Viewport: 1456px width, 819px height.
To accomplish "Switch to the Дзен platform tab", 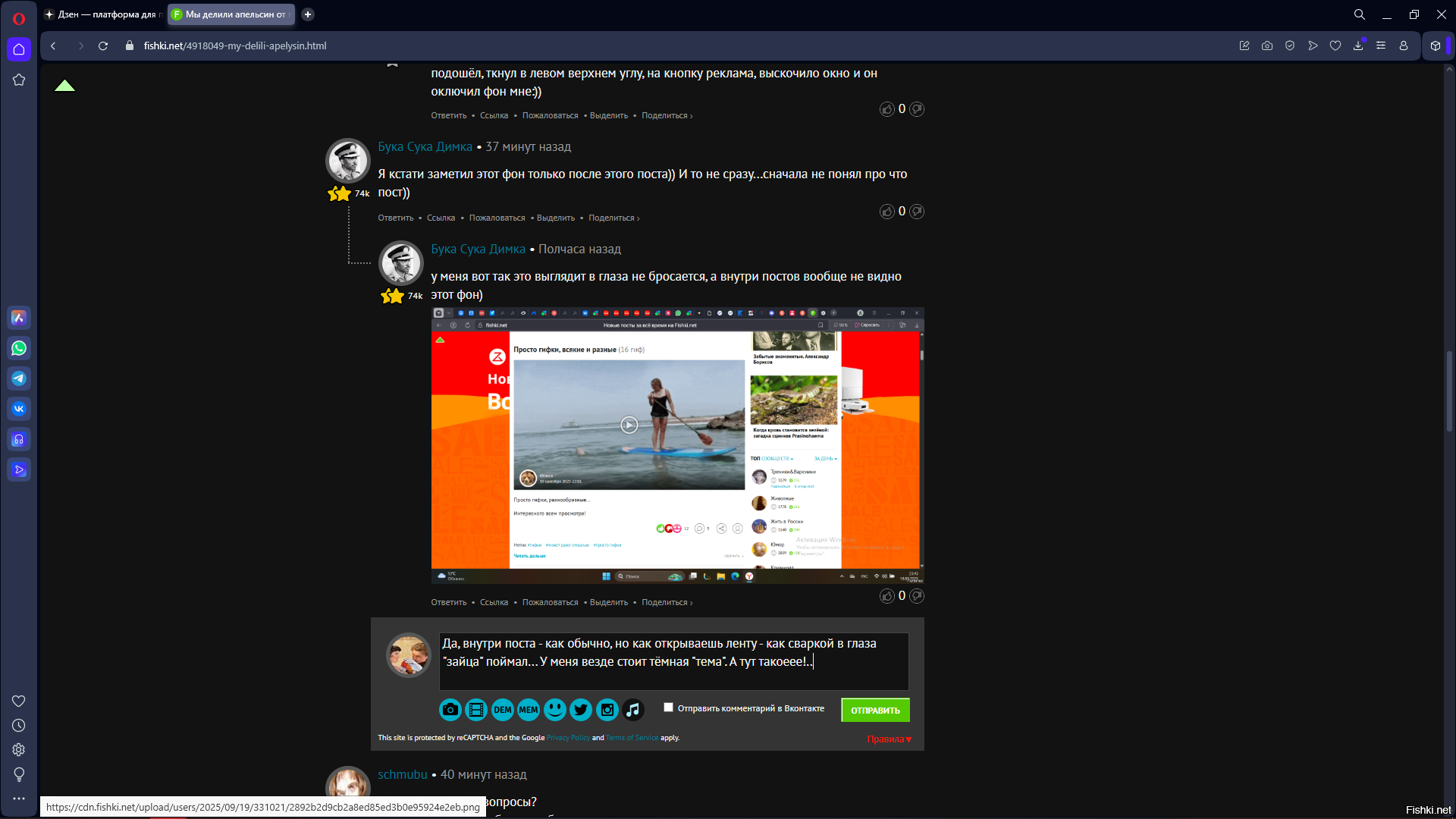I will coord(103,14).
